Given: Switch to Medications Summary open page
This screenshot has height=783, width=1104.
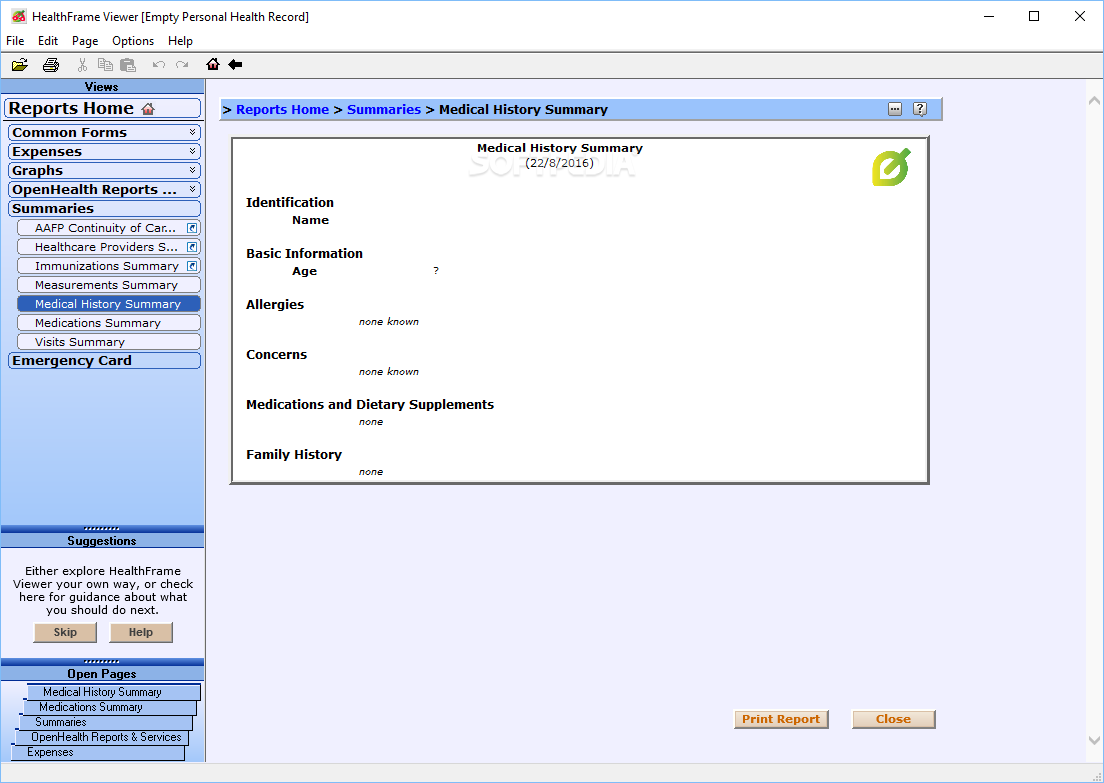Looking at the screenshot, I should click(109, 707).
